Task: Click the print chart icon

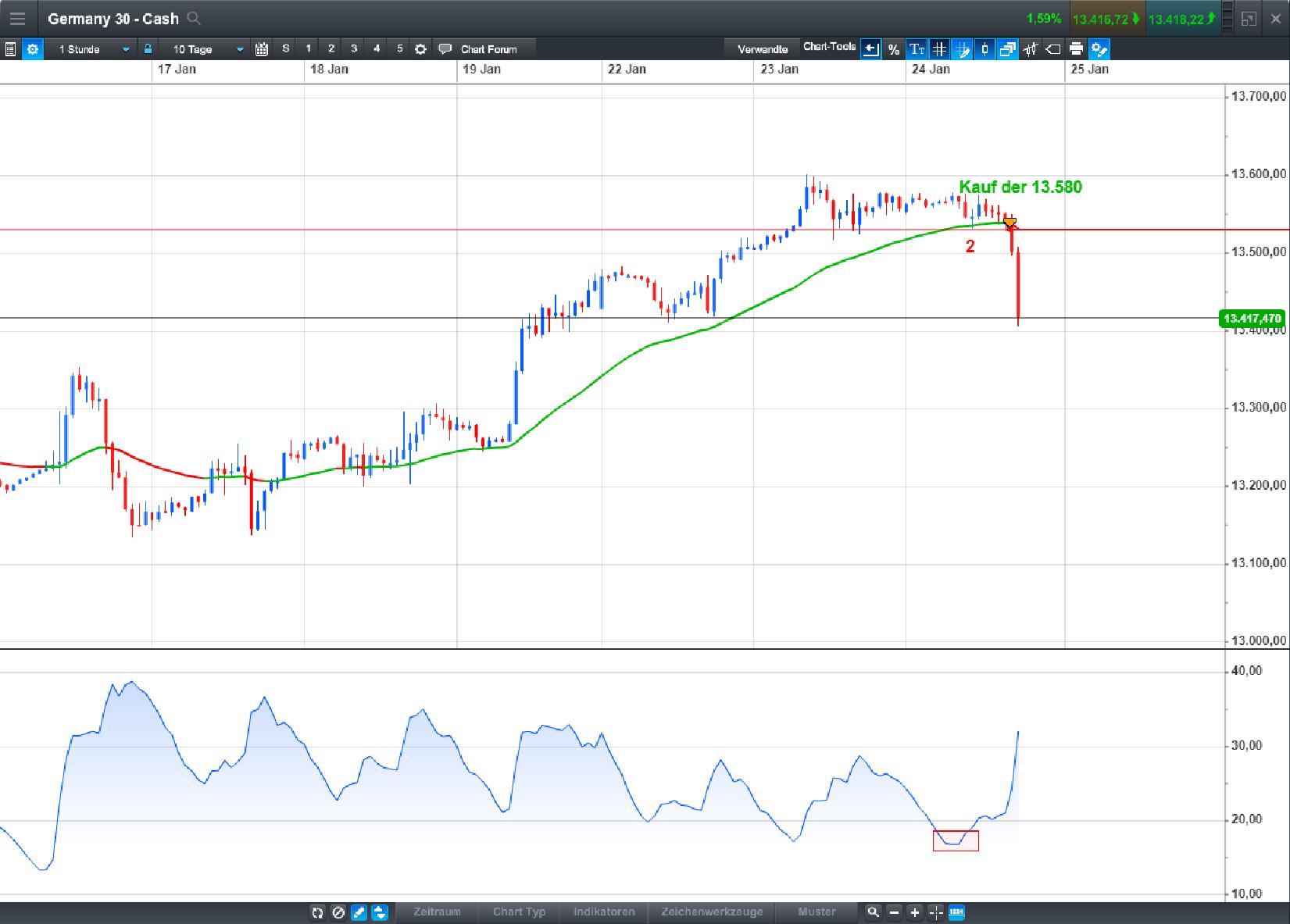Action: (1076, 48)
